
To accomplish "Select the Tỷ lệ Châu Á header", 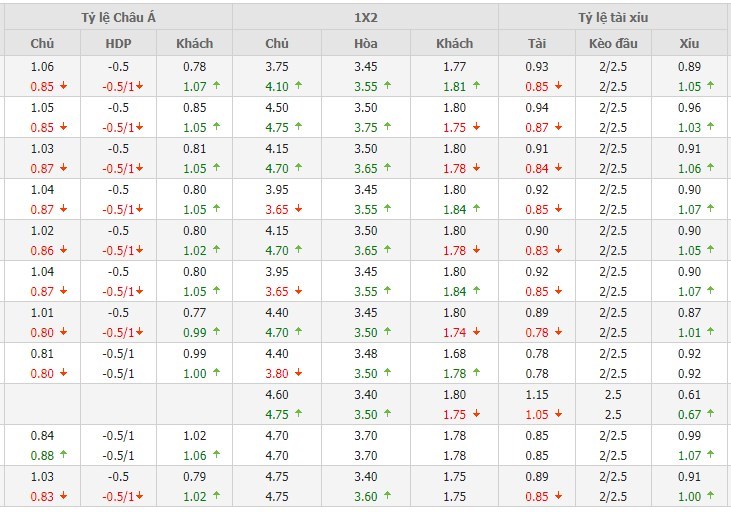I will pyautogui.click(x=117, y=17).
